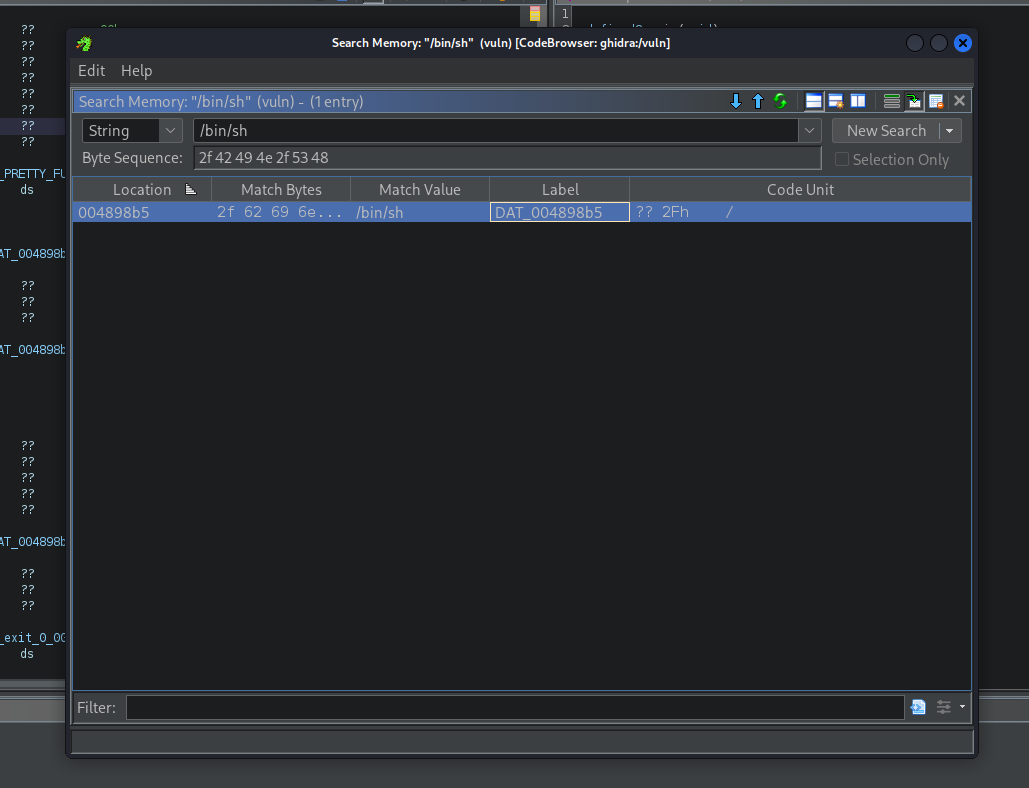
Task: Click the blue up arrow previous-match icon
Action: pos(758,101)
